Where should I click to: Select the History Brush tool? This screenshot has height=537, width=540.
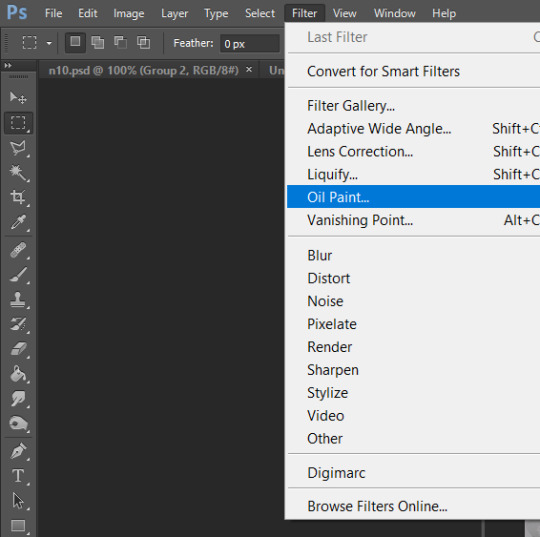(18, 324)
